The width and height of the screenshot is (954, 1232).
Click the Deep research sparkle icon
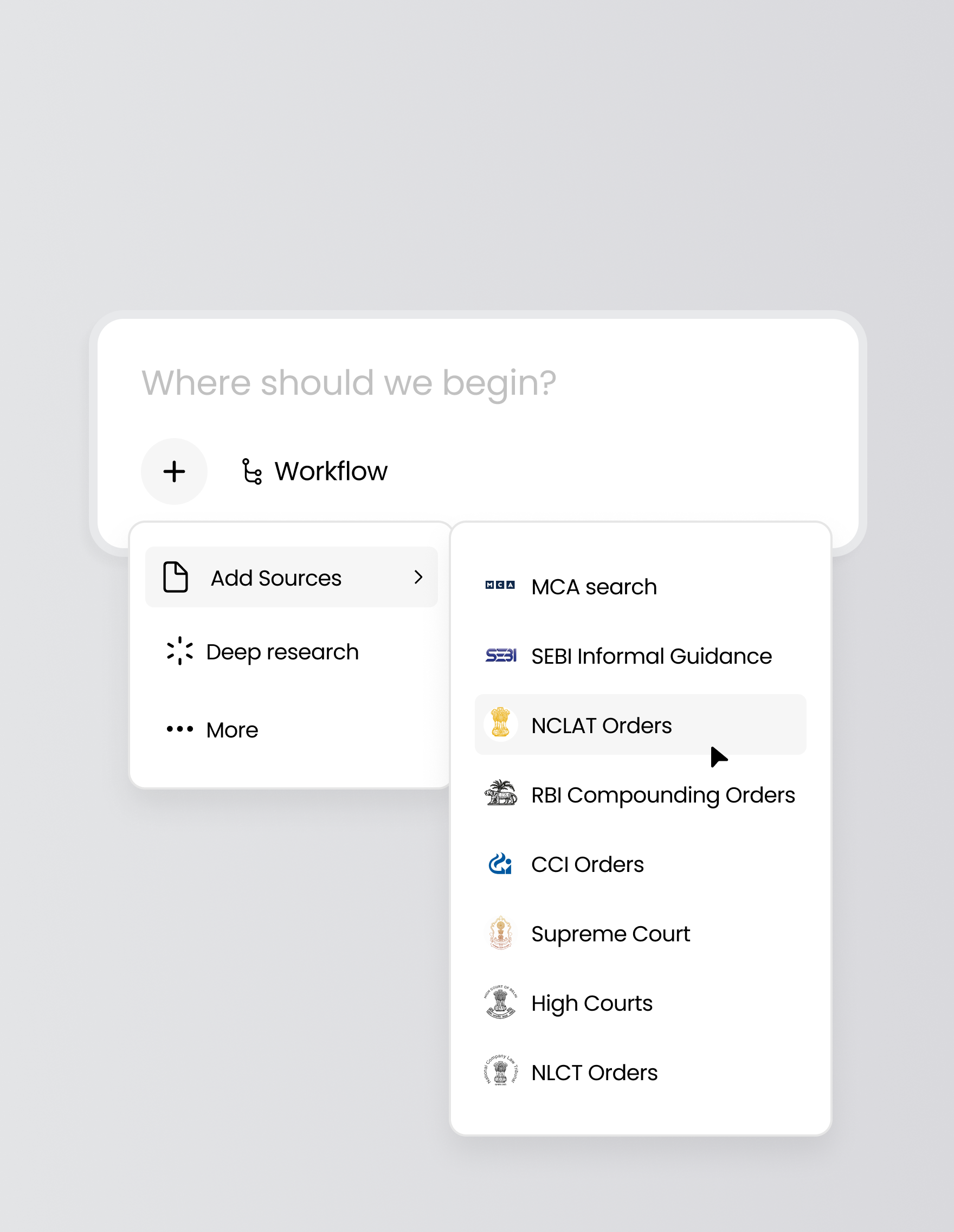(180, 651)
